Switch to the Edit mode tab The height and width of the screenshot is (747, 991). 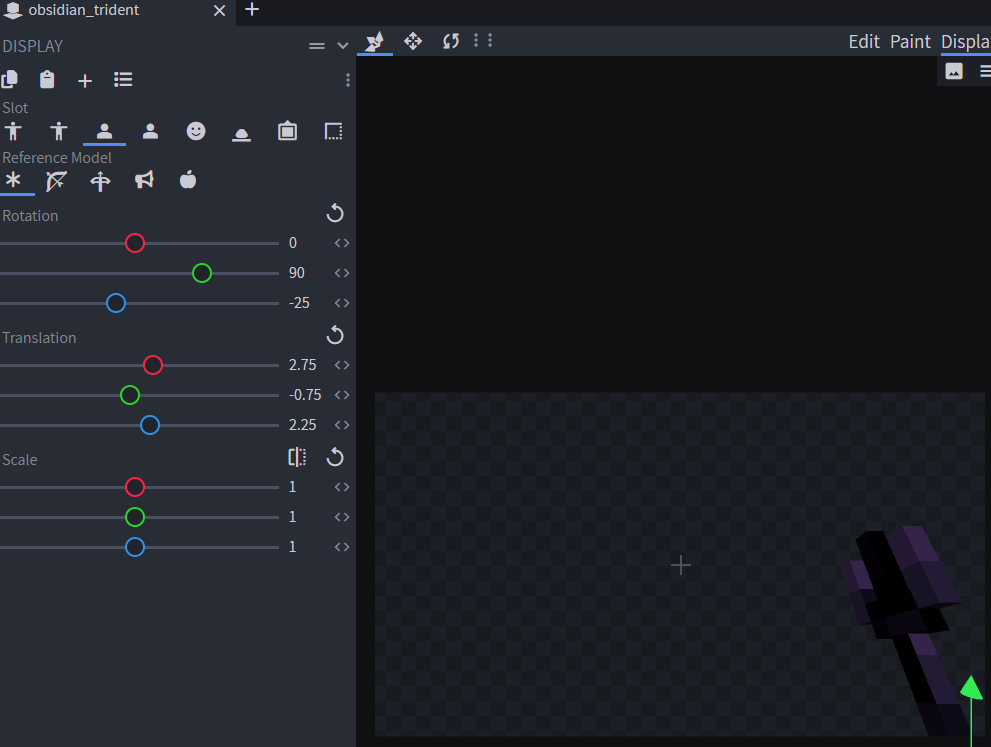pyautogui.click(x=864, y=41)
